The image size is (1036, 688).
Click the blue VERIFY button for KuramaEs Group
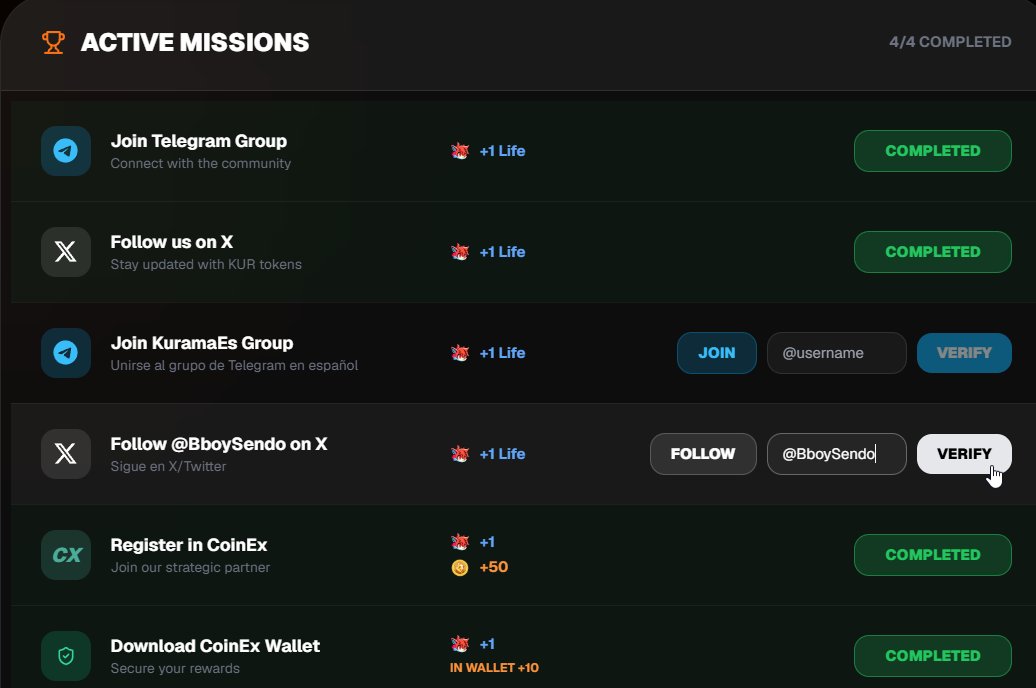[x=964, y=353]
